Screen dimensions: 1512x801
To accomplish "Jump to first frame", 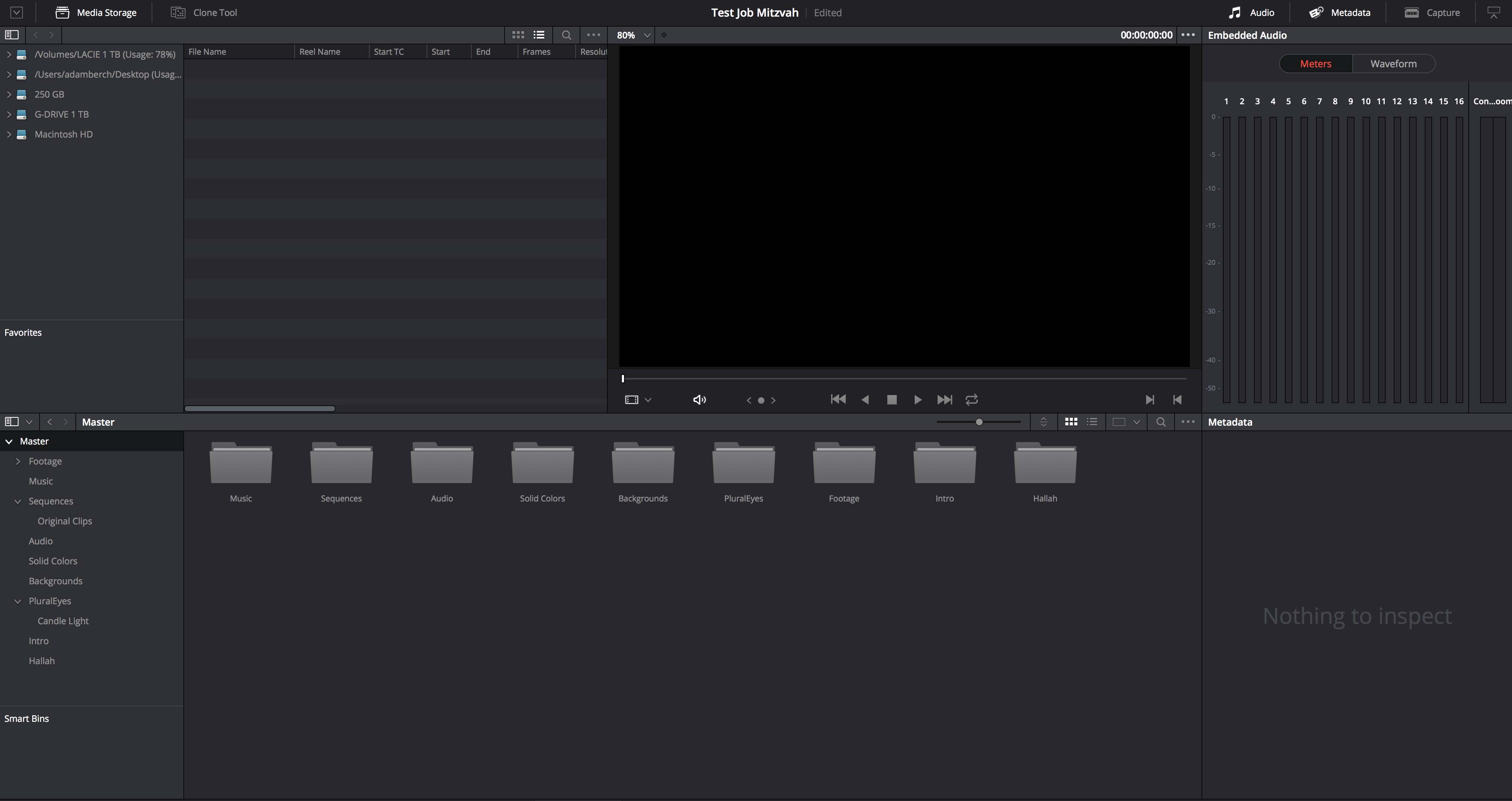I will click(x=838, y=399).
